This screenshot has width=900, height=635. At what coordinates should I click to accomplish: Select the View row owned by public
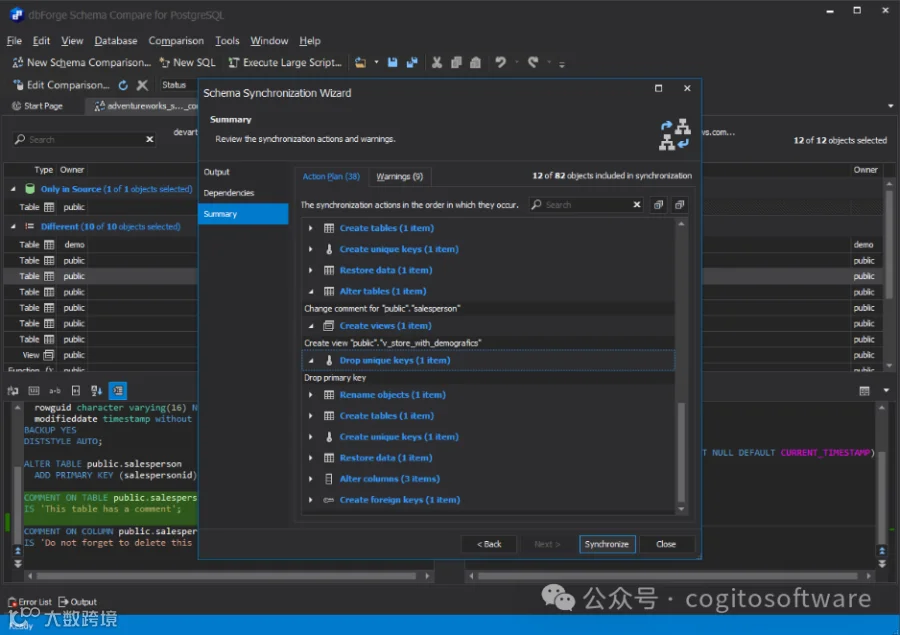coord(100,355)
